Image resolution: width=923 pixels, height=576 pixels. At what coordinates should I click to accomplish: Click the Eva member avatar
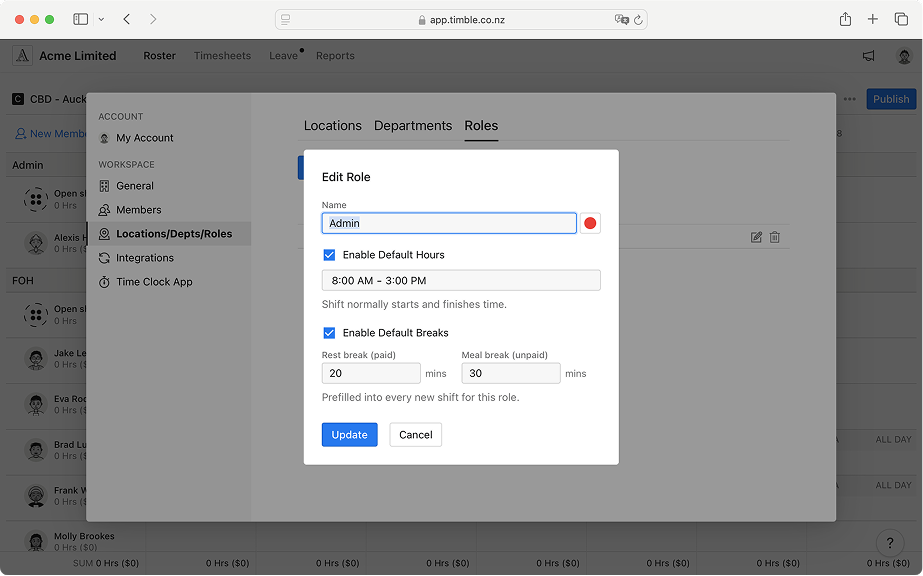pyautogui.click(x=36, y=404)
